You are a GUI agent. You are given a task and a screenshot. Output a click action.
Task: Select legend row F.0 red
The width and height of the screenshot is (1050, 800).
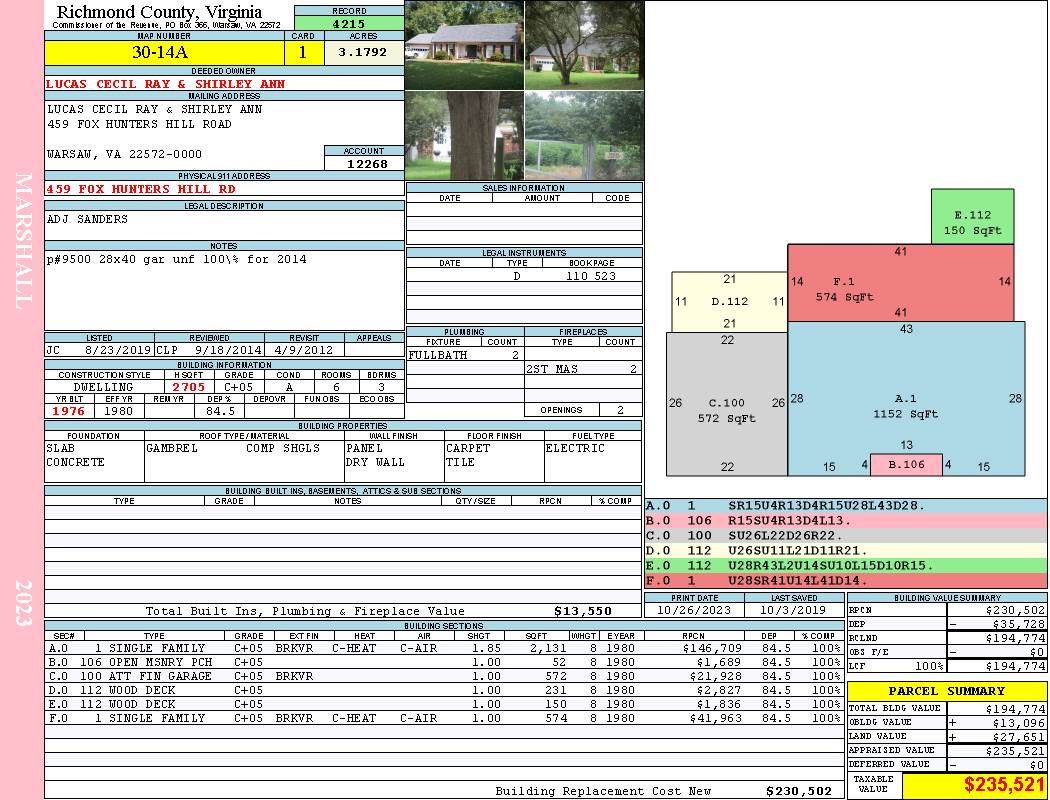tap(845, 580)
